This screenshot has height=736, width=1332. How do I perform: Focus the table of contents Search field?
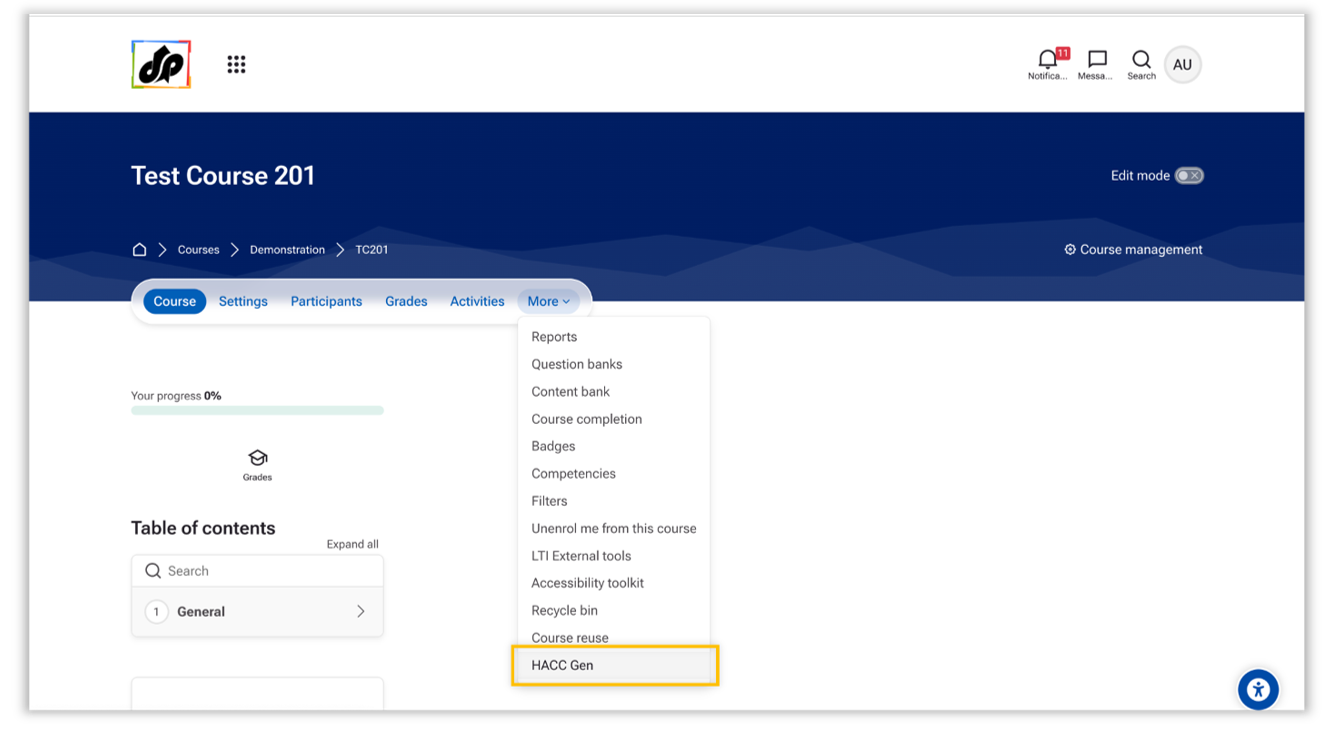(257, 571)
